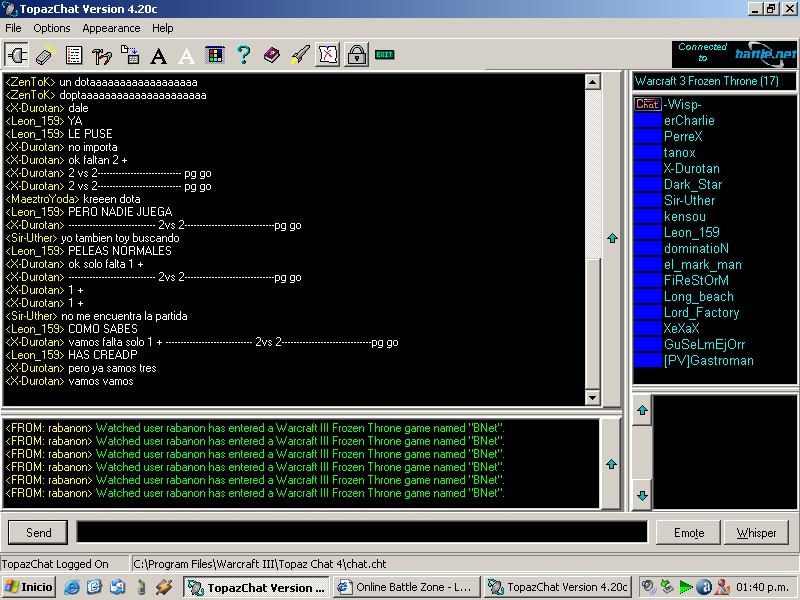
Task: Toggle the crossed-out page icon
Action: pyautogui.click(x=328, y=54)
